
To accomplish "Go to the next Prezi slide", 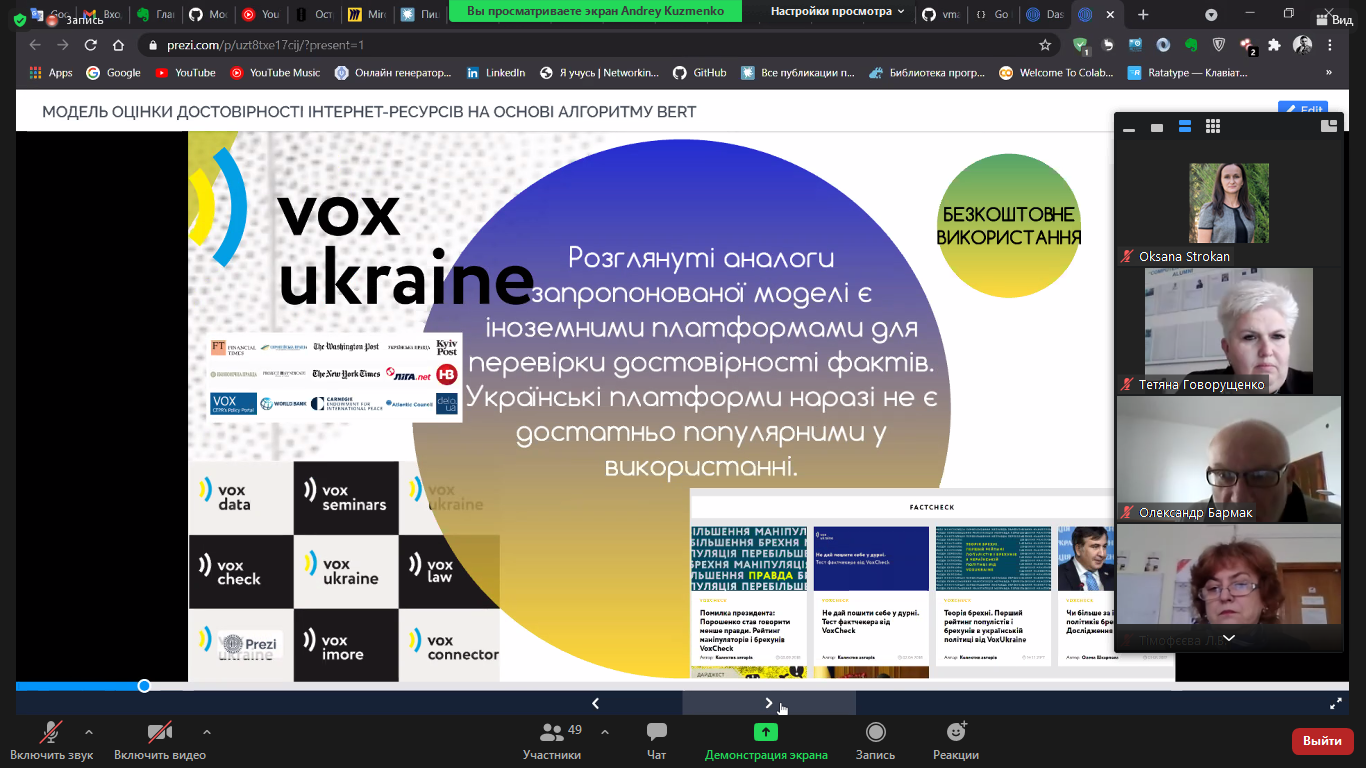I will point(769,703).
